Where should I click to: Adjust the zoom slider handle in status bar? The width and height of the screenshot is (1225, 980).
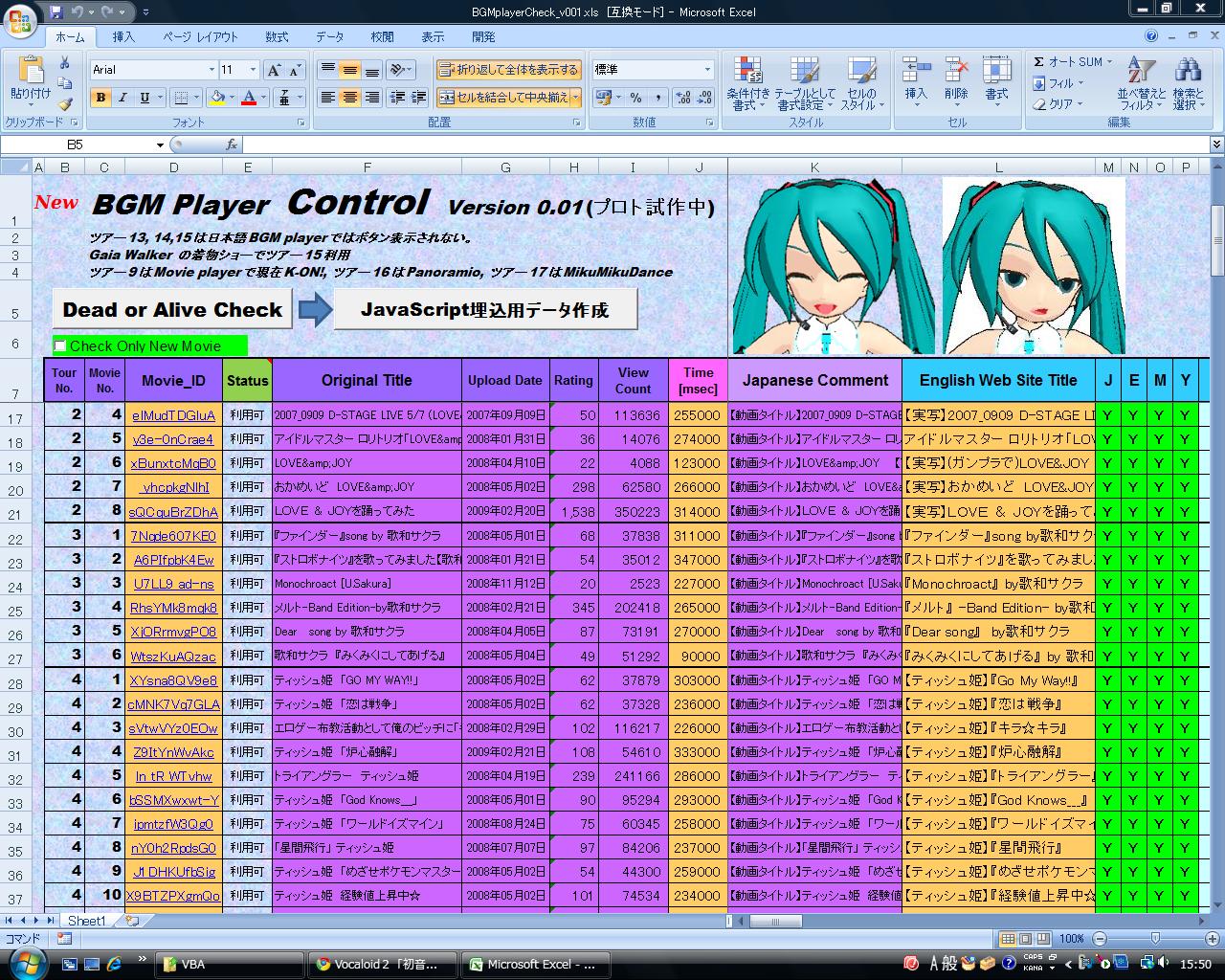click(x=1155, y=939)
